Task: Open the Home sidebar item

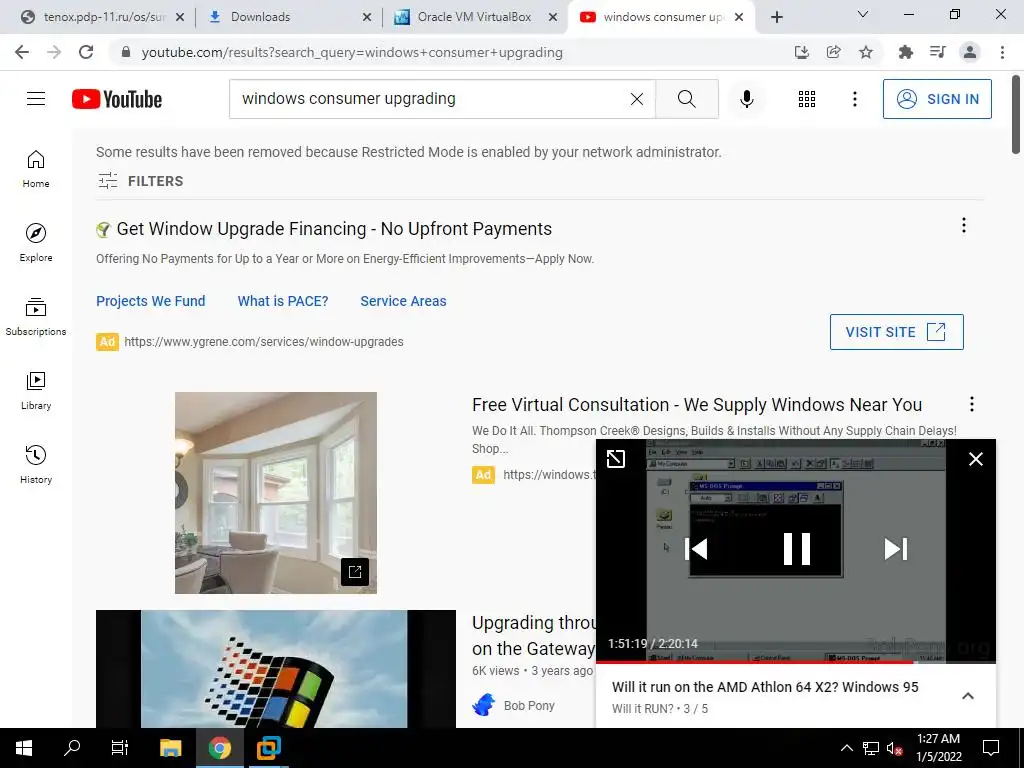Action: 36,169
